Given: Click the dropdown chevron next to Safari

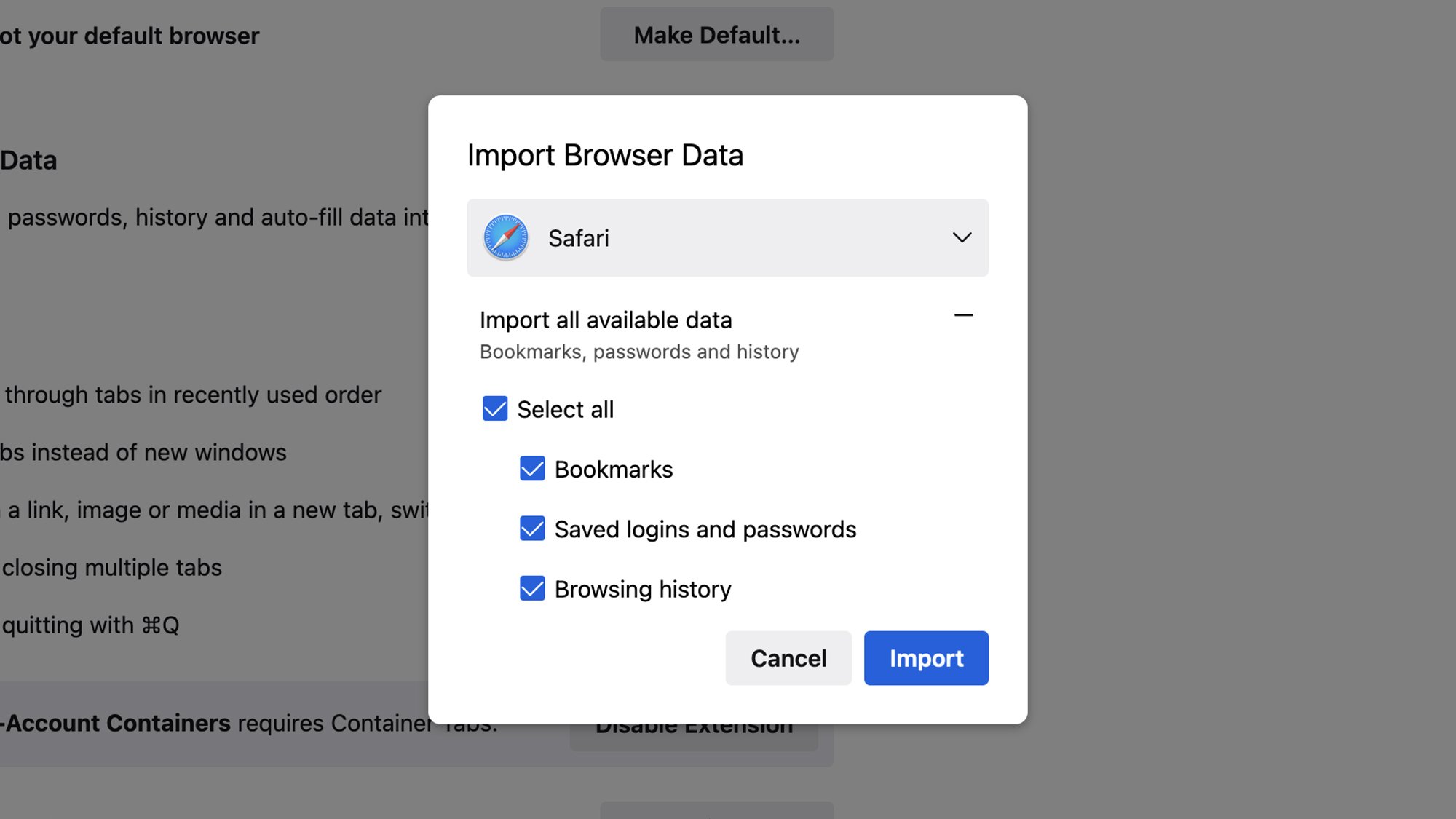Looking at the screenshot, I should (x=959, y=237).
